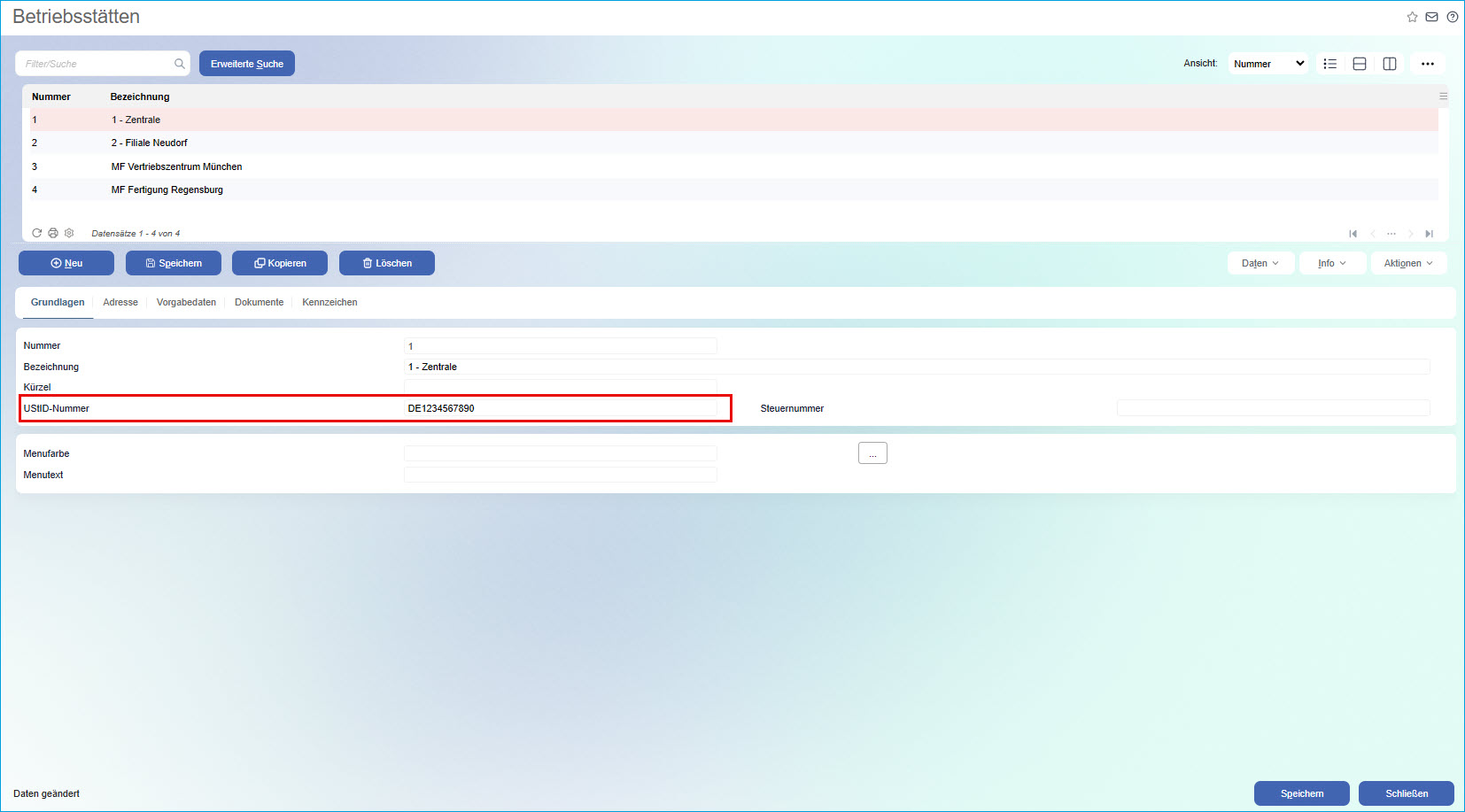Screen dimensions: 1465x812
Task: Click the pagination ellipsis indicator
Action: click(x=1391, y=234)
